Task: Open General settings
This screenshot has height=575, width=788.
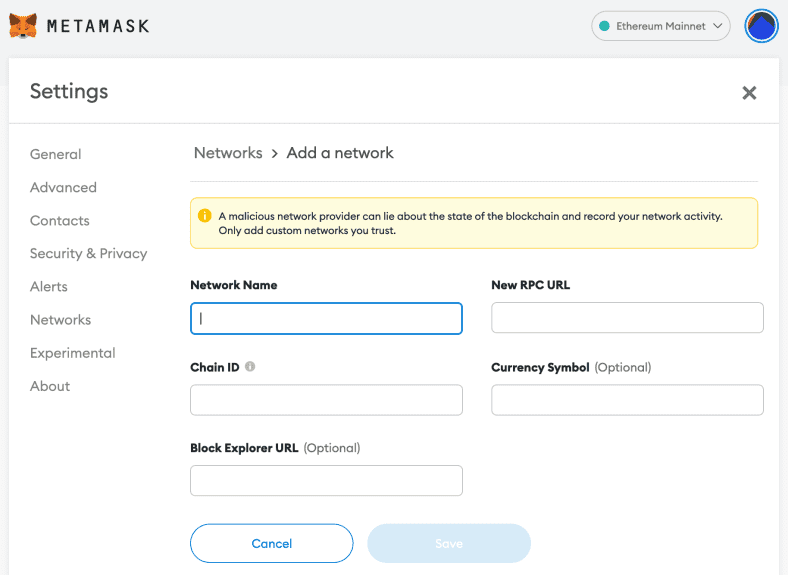Action: 55,154
